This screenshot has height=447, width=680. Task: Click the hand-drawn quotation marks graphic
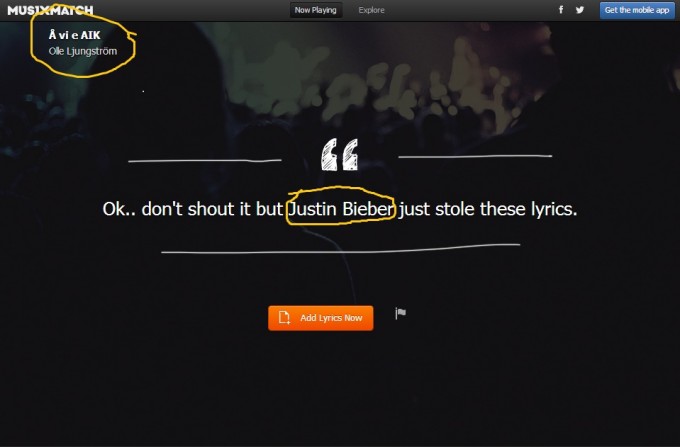click(x=340, y=154)
